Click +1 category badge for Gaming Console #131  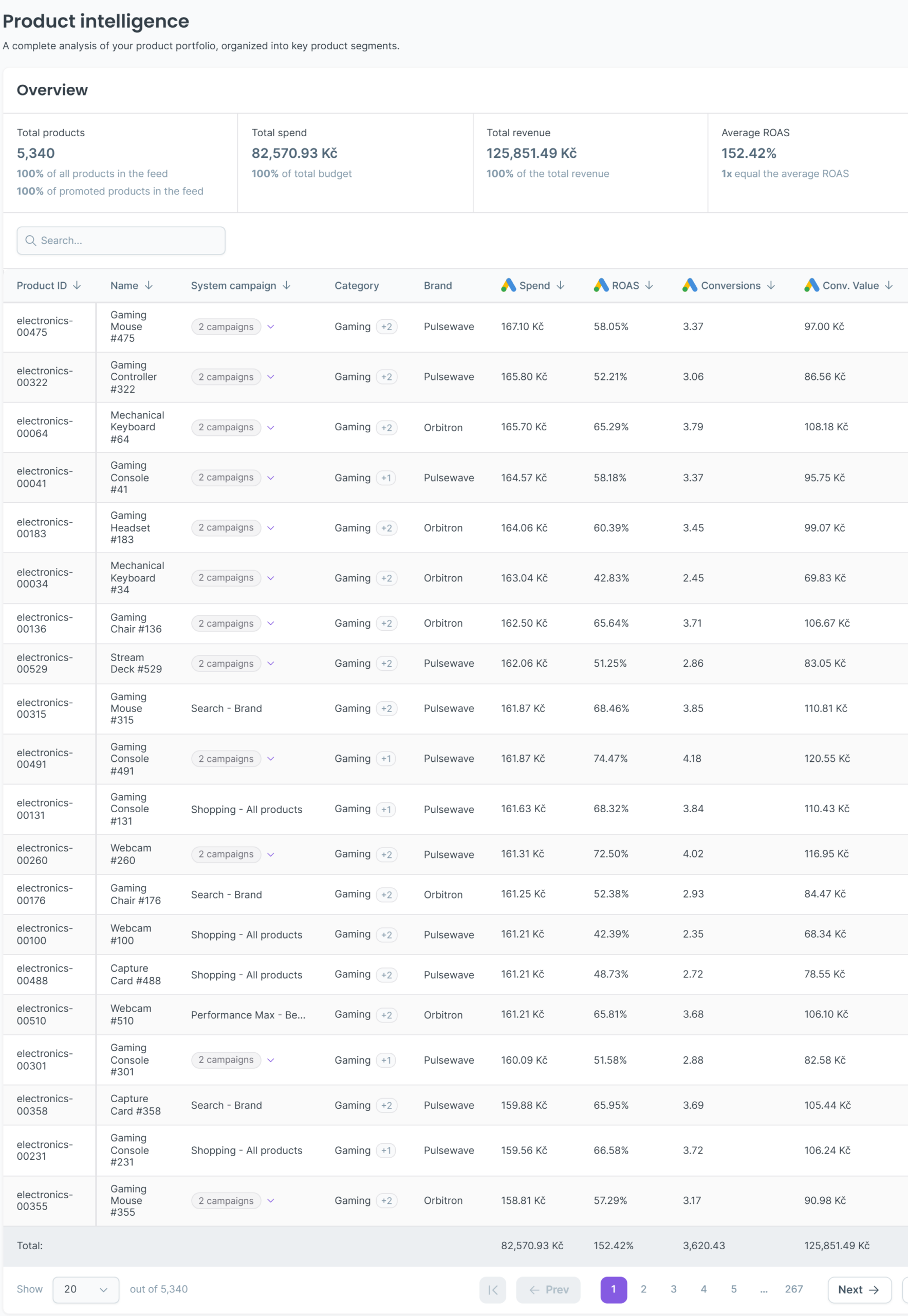coord(386,810)
